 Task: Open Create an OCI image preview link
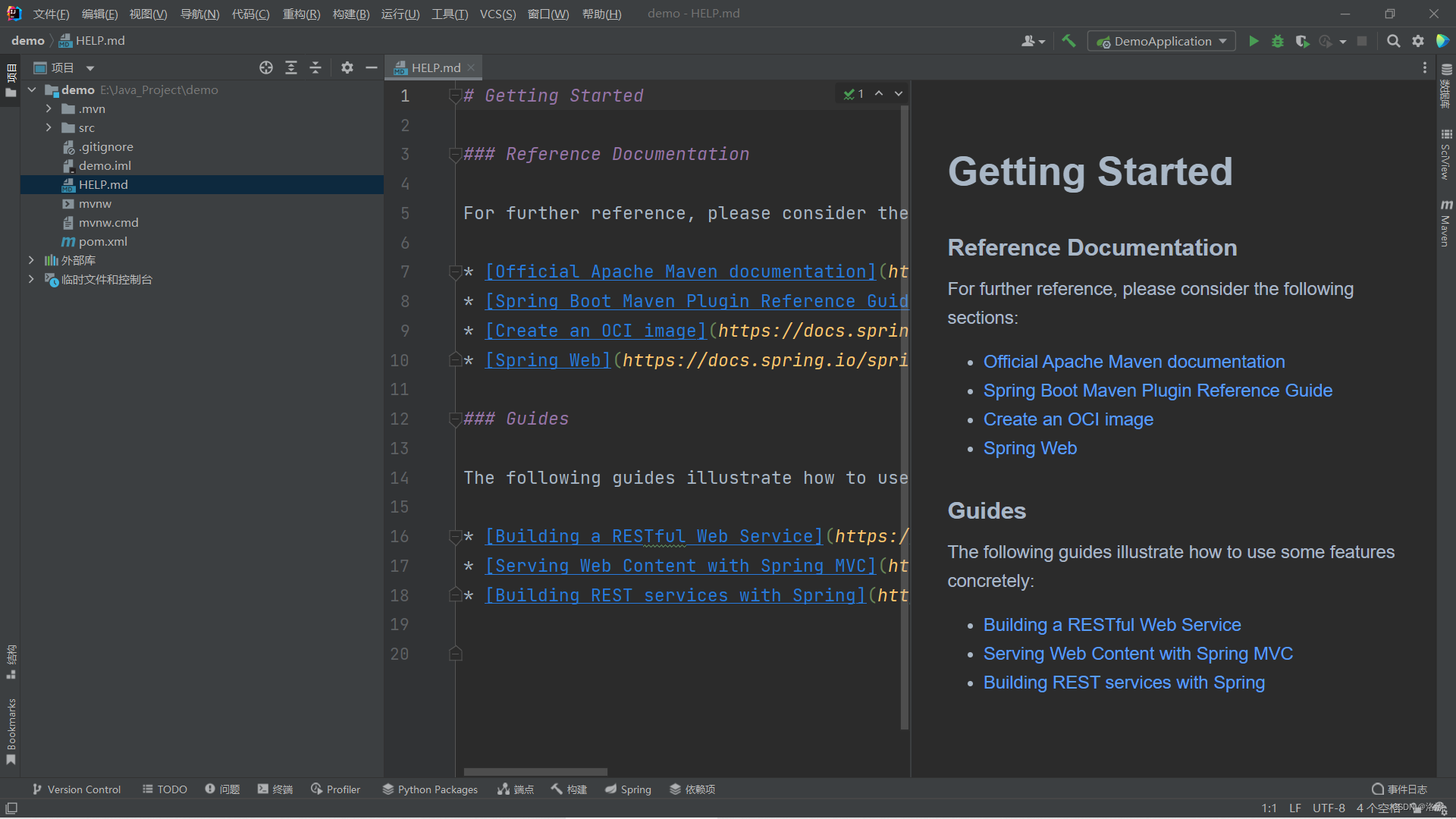pyautogui.click(x=1068, y=419)
